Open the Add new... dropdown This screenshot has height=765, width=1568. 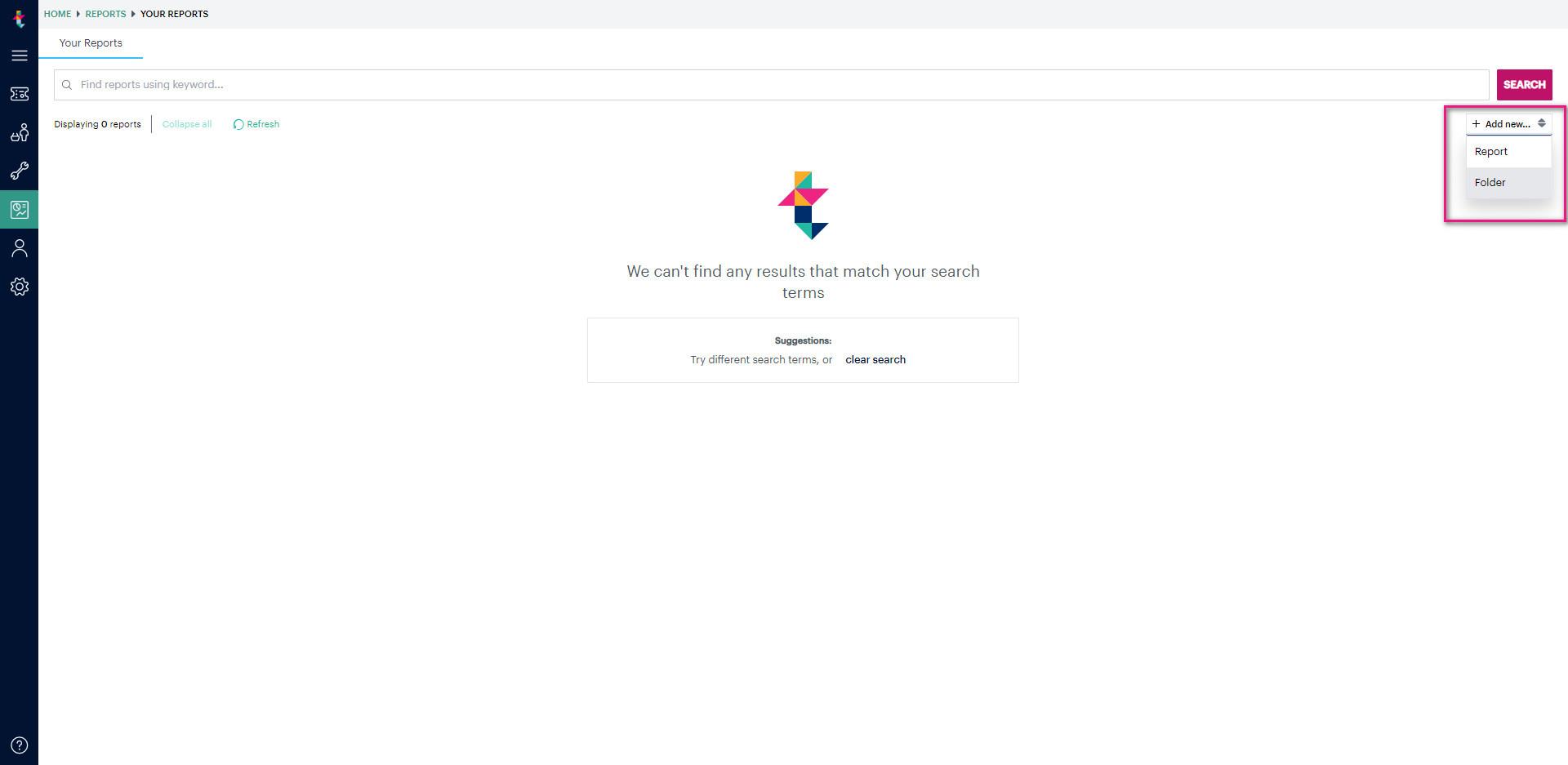pyautogui.click(x=1507, y=124)
